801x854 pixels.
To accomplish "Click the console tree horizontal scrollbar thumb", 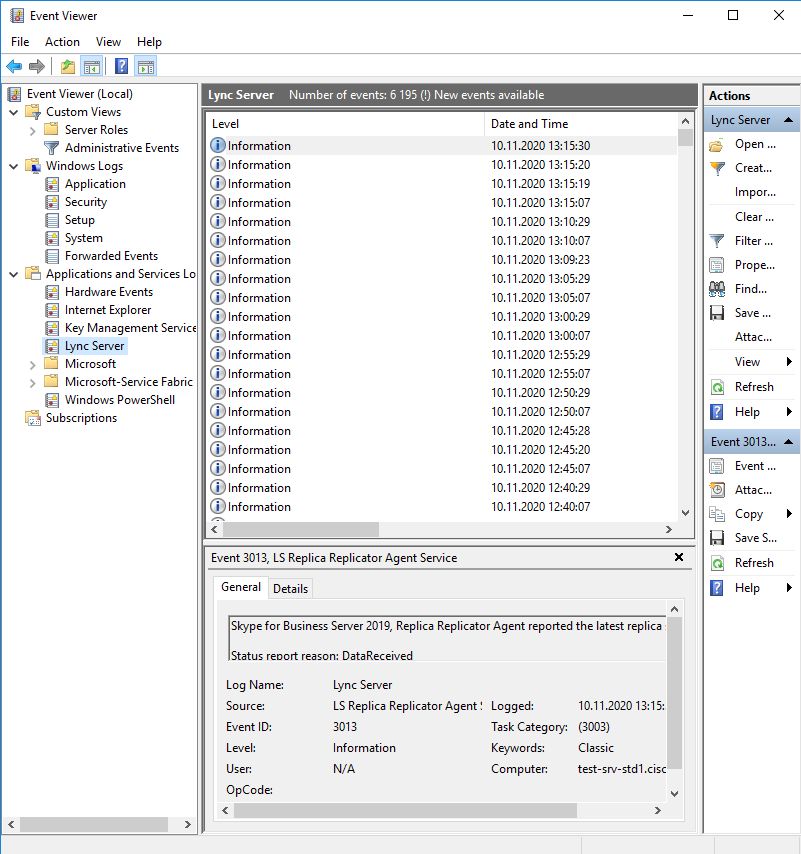I will click(x=94, y=824).
